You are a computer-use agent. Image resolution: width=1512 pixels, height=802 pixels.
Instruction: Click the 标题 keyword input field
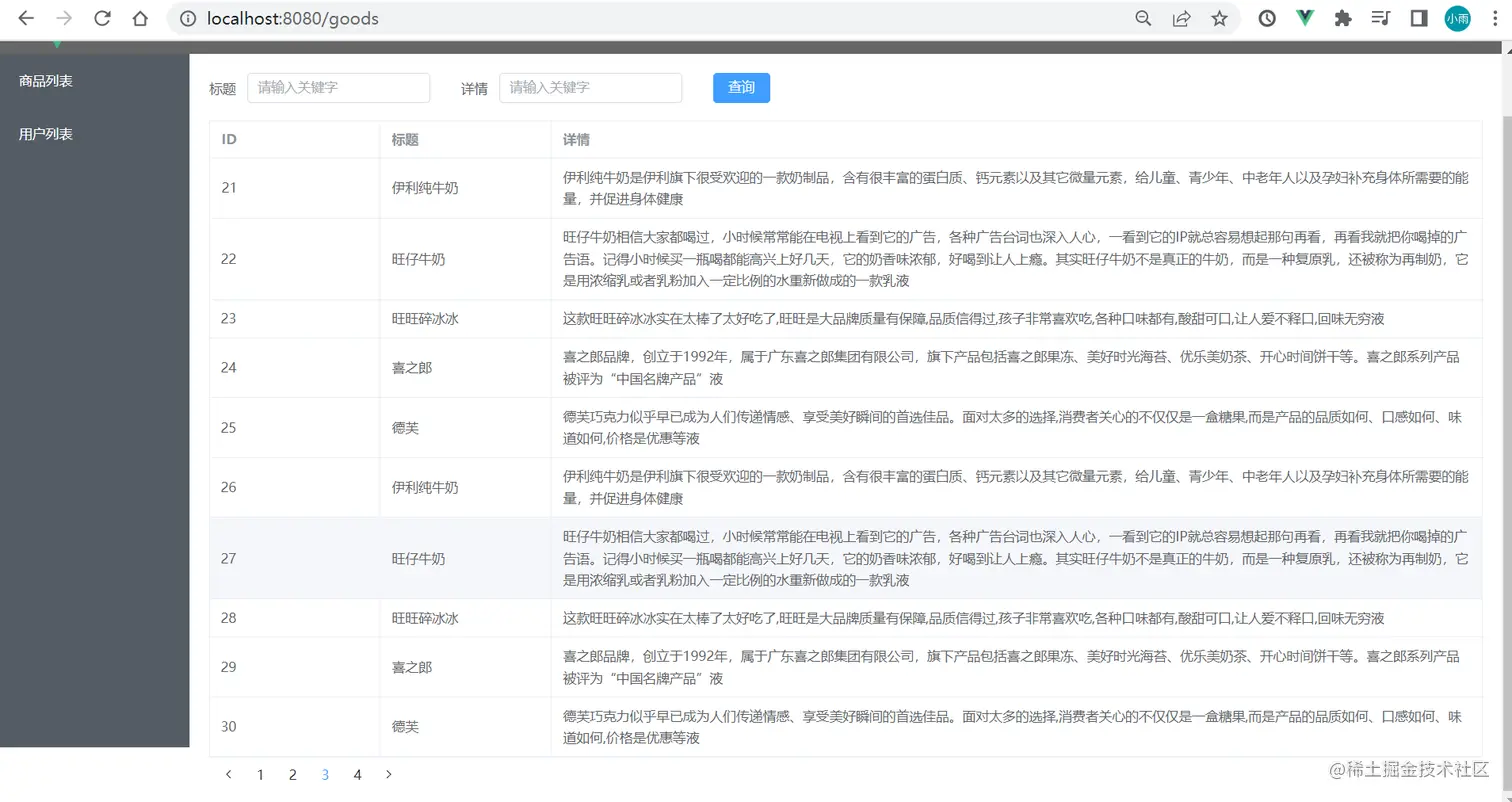338,88
